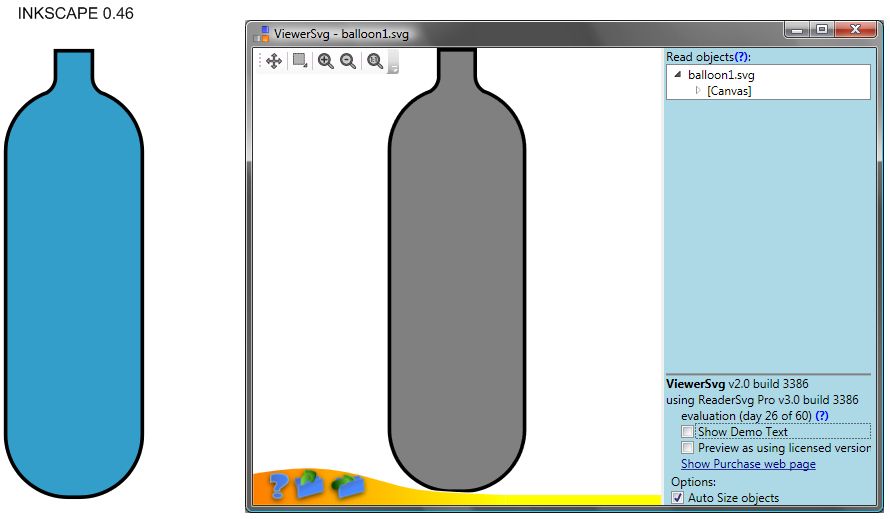Click the zoom to fit magnifier icon
Image resolution: width=890 pixels, height=519 pixels.
(x=375, y=61)
